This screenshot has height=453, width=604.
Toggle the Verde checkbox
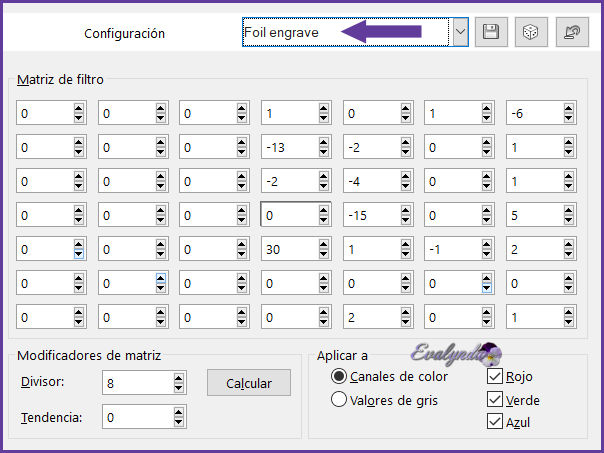[494, 399]
